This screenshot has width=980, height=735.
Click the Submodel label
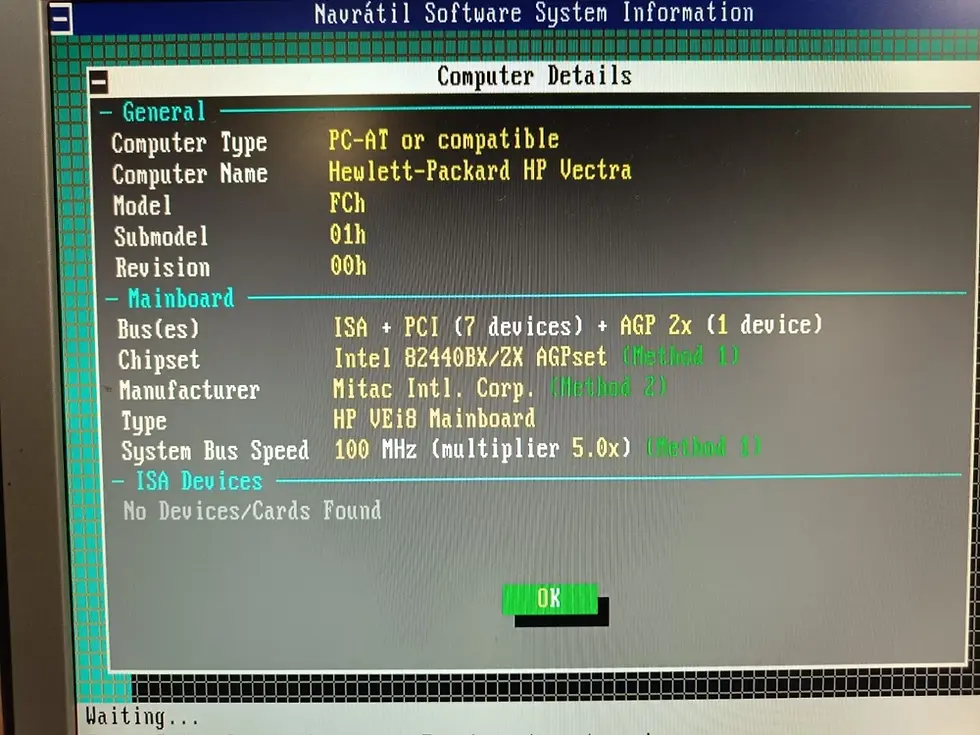coord(161,237)
